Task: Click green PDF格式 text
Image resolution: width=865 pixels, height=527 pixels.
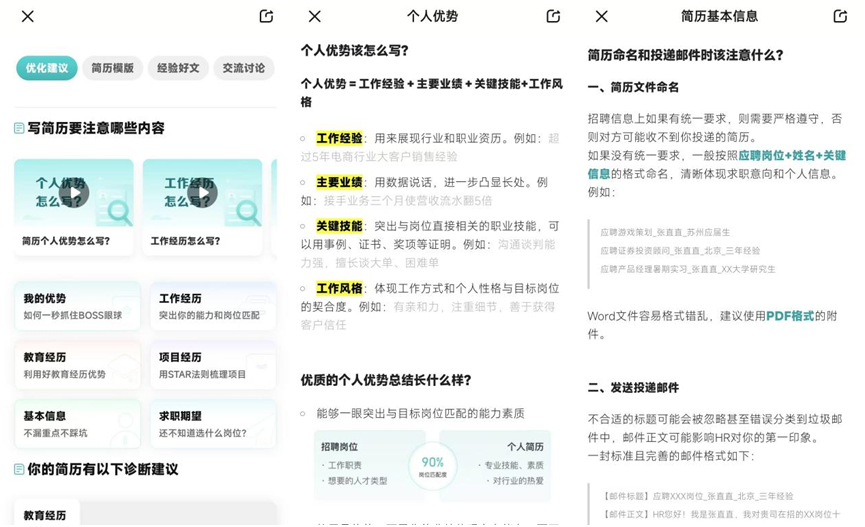Action: point(790,316)
